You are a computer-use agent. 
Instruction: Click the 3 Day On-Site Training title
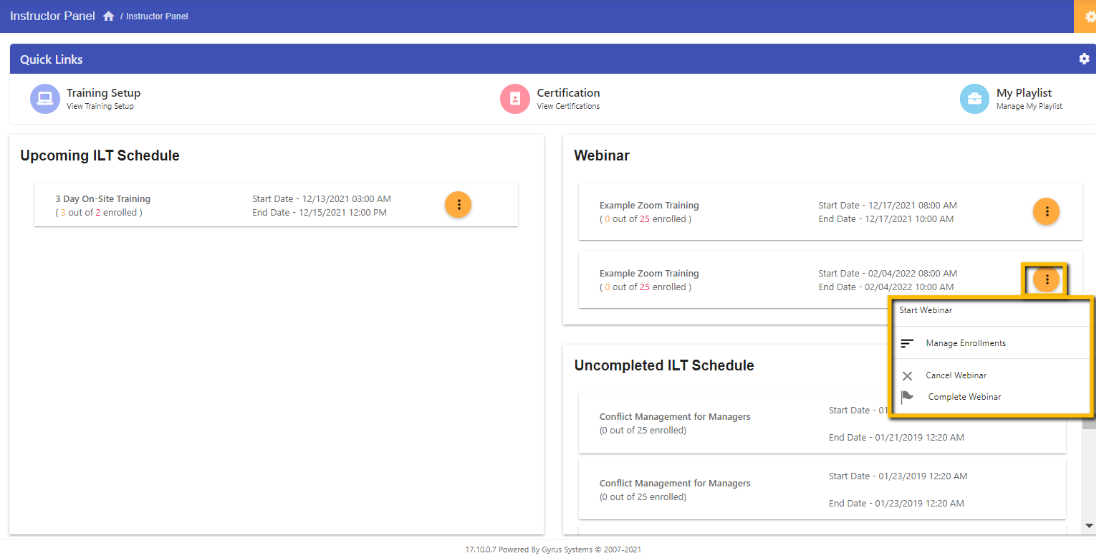tap(103, 199)
